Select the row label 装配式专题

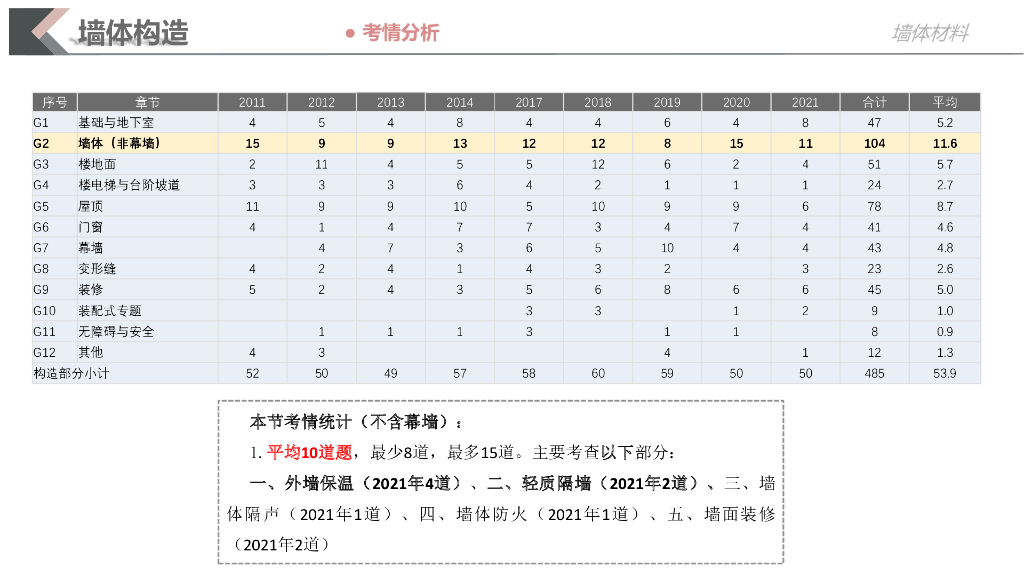click(x=110, y=310)
